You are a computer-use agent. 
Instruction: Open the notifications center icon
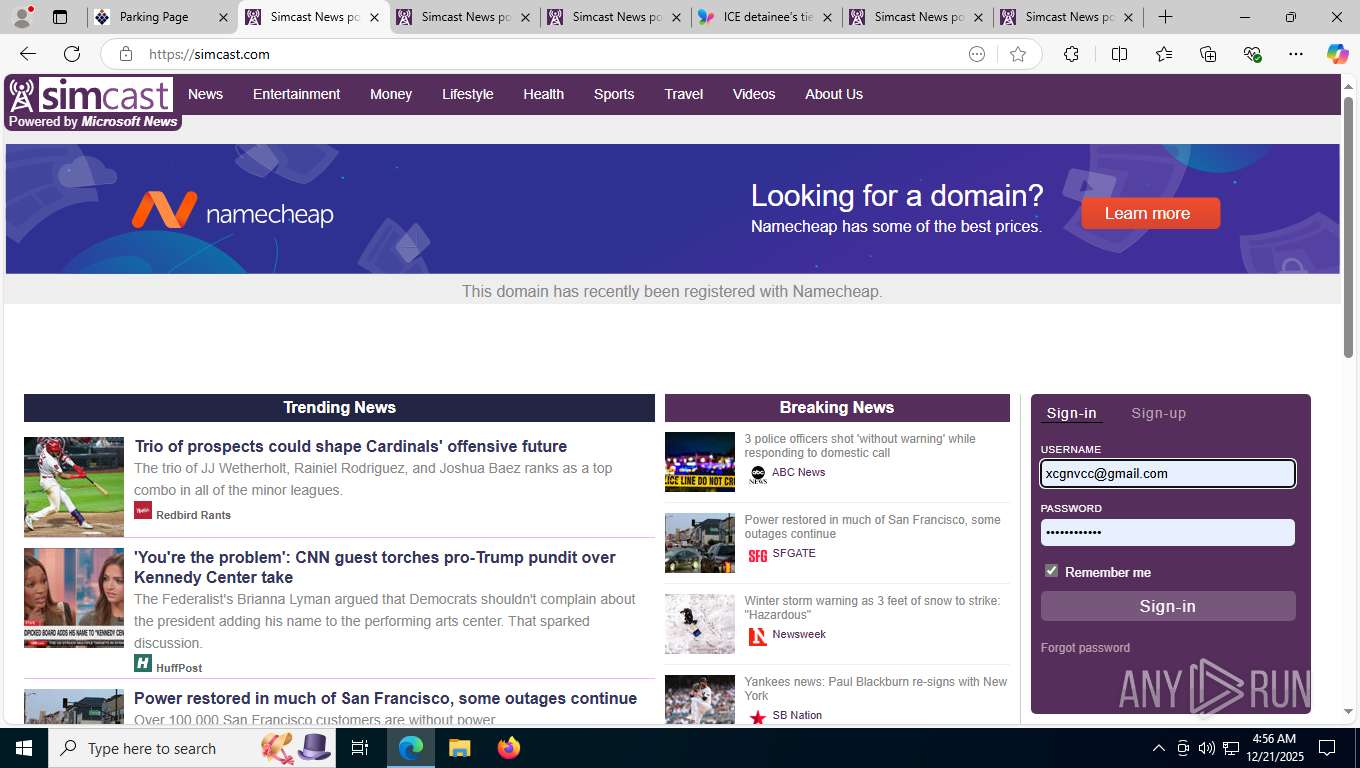click(x=1327, y=748)
